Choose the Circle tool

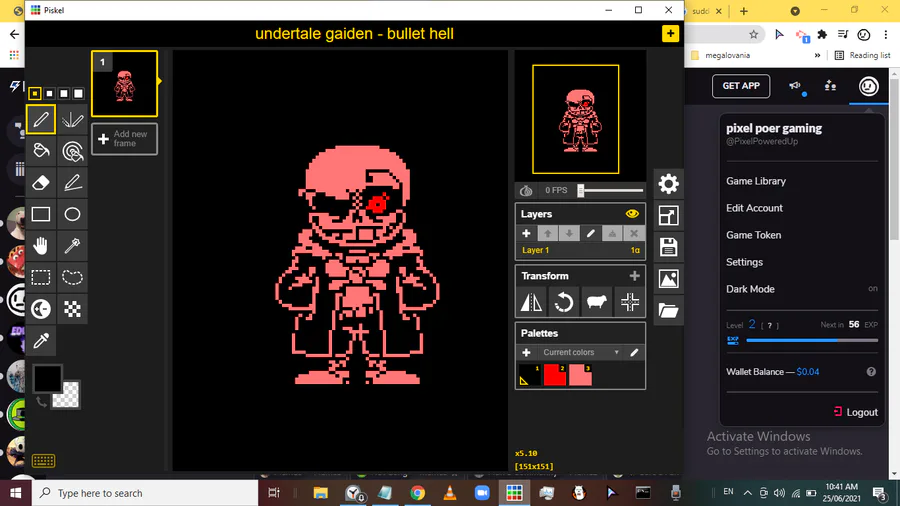click(72, 214)
